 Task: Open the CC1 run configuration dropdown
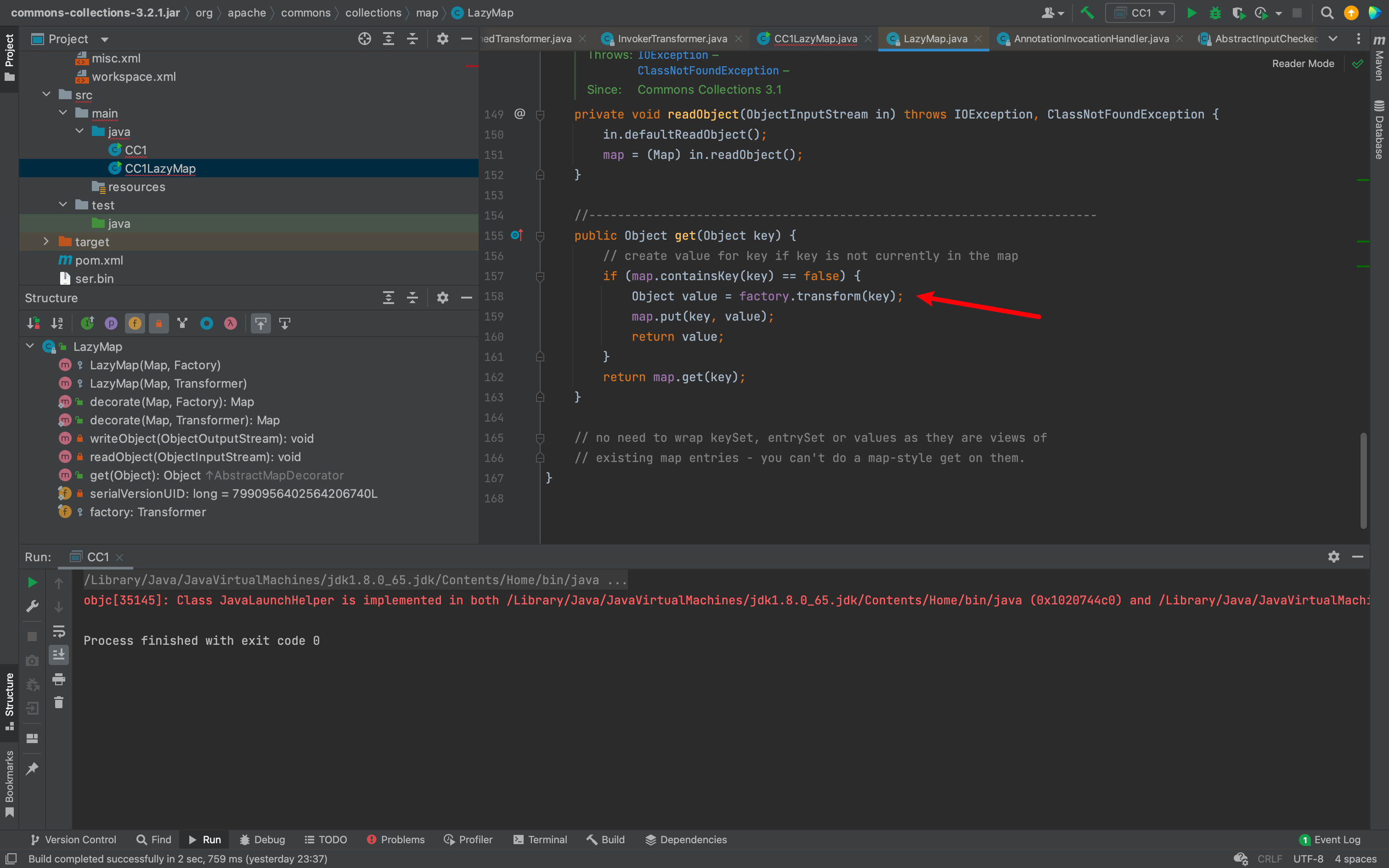[x=1141, y=13]
